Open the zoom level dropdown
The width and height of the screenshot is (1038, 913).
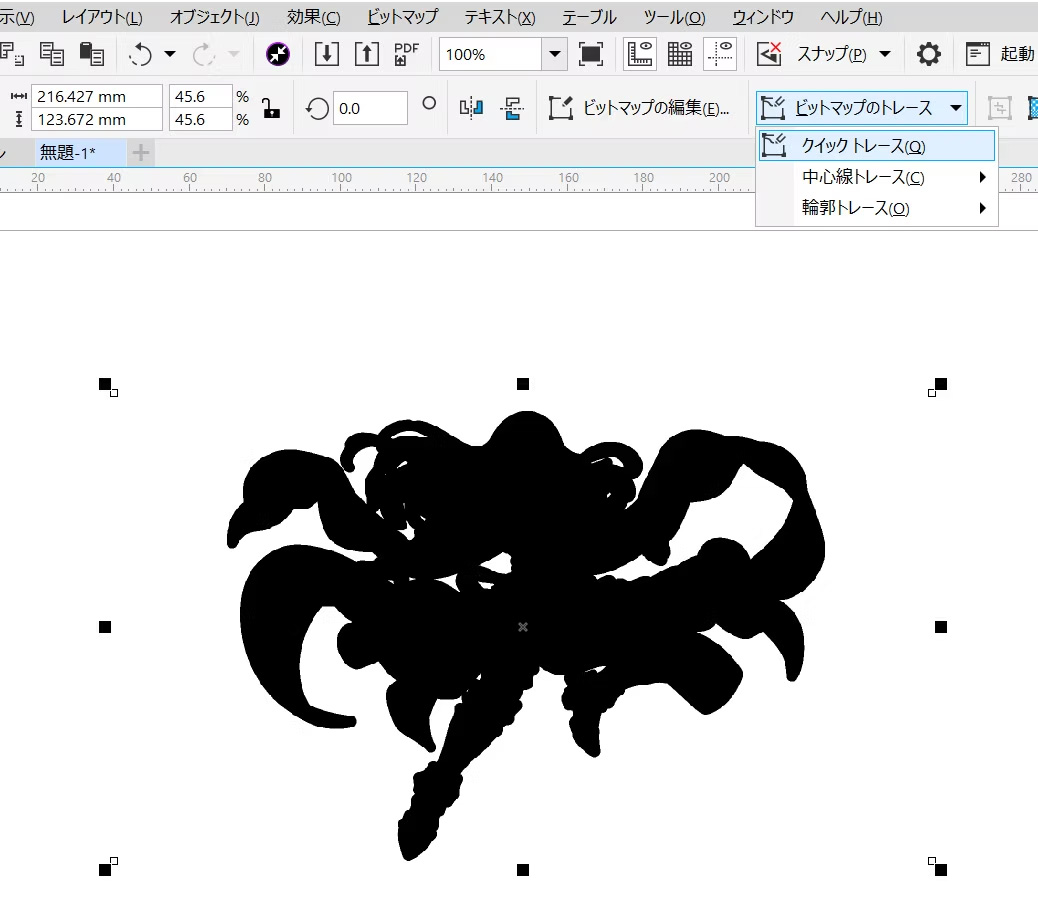[x=557, y=54]
